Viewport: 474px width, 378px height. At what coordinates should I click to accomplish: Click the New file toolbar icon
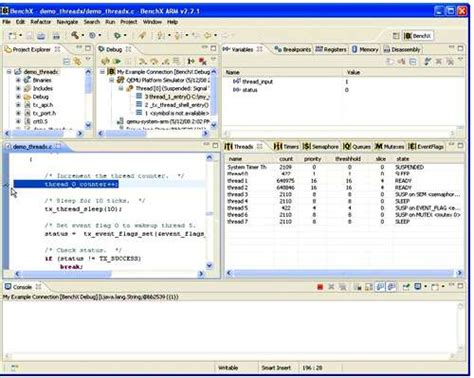click(x=12, y=36)
